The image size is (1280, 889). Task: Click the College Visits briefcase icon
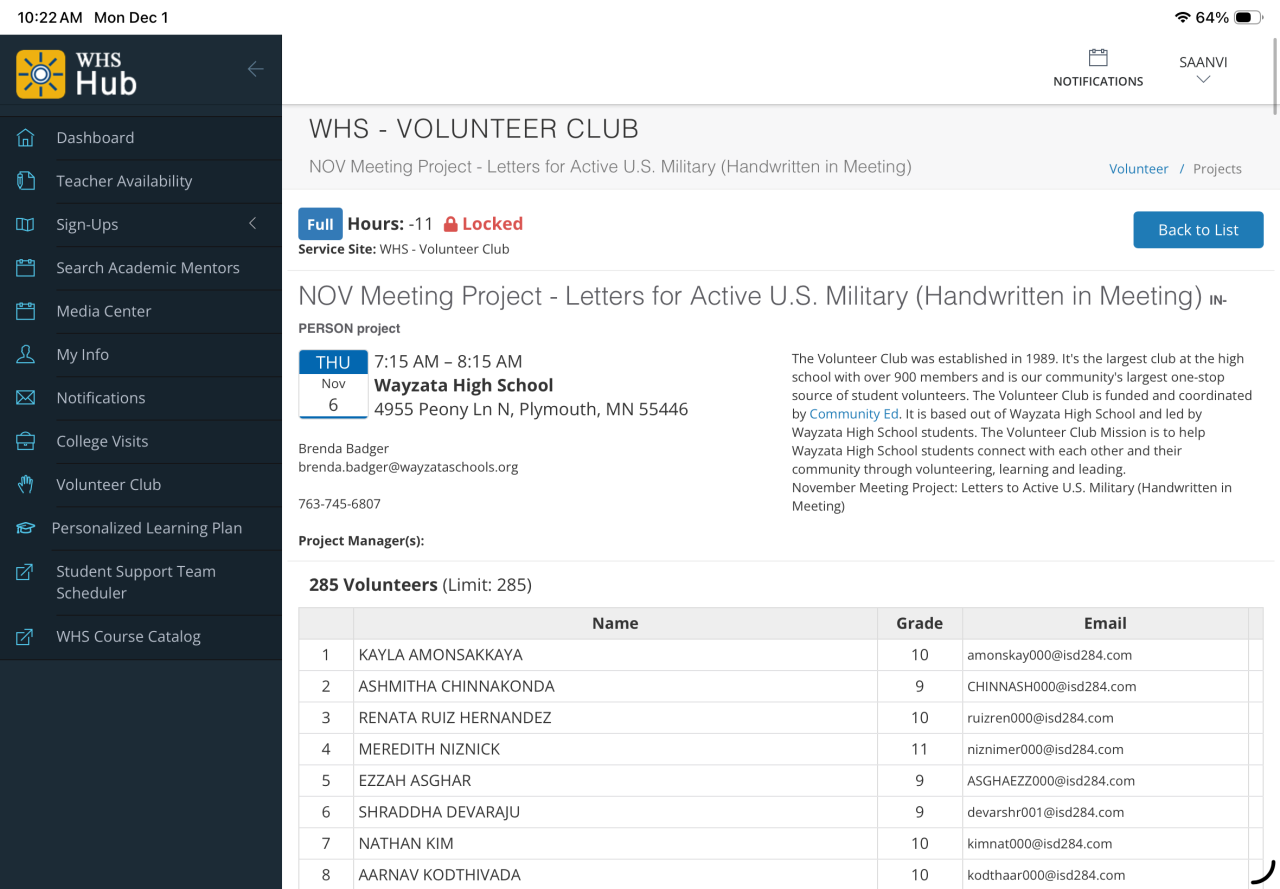coord(26,441)
